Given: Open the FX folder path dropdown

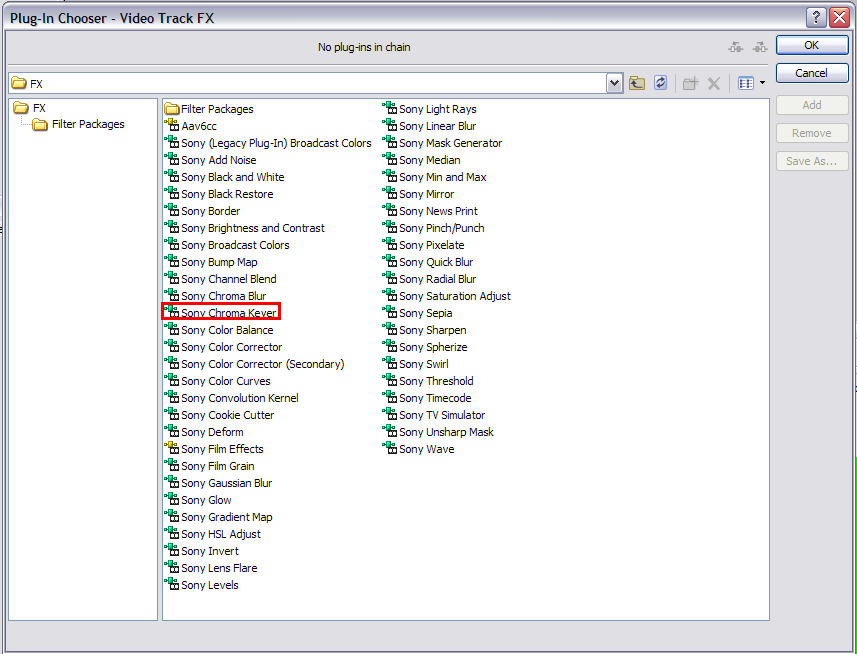Looking at the screenshot, I should [614, 83].
